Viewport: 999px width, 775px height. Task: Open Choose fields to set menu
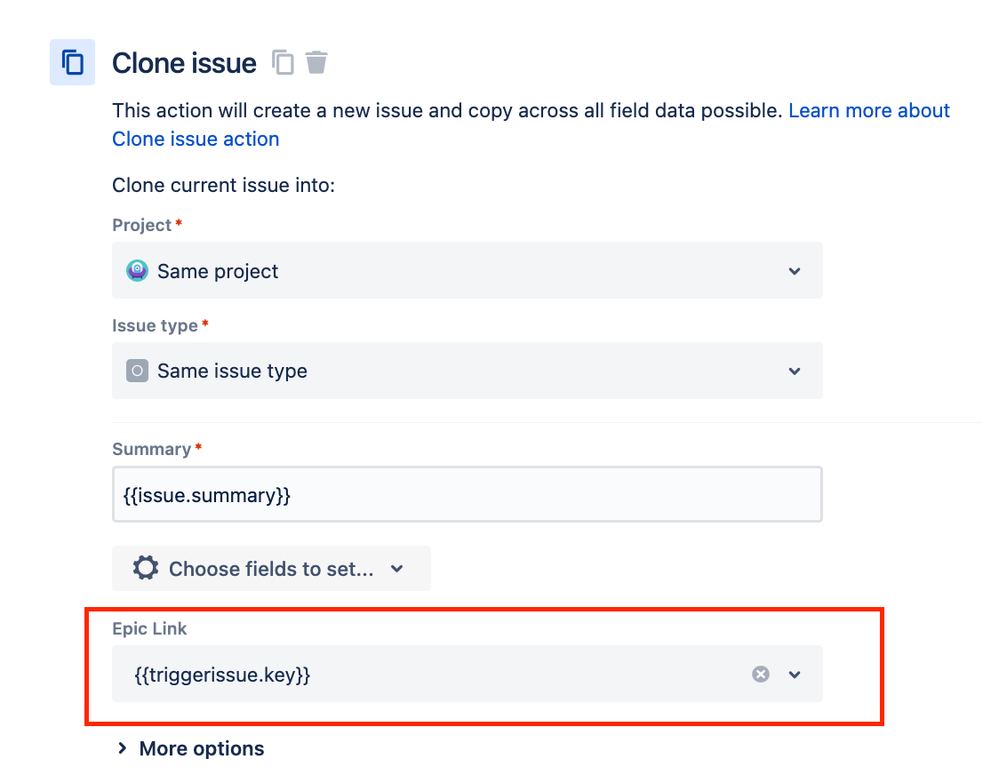point(271,568)
